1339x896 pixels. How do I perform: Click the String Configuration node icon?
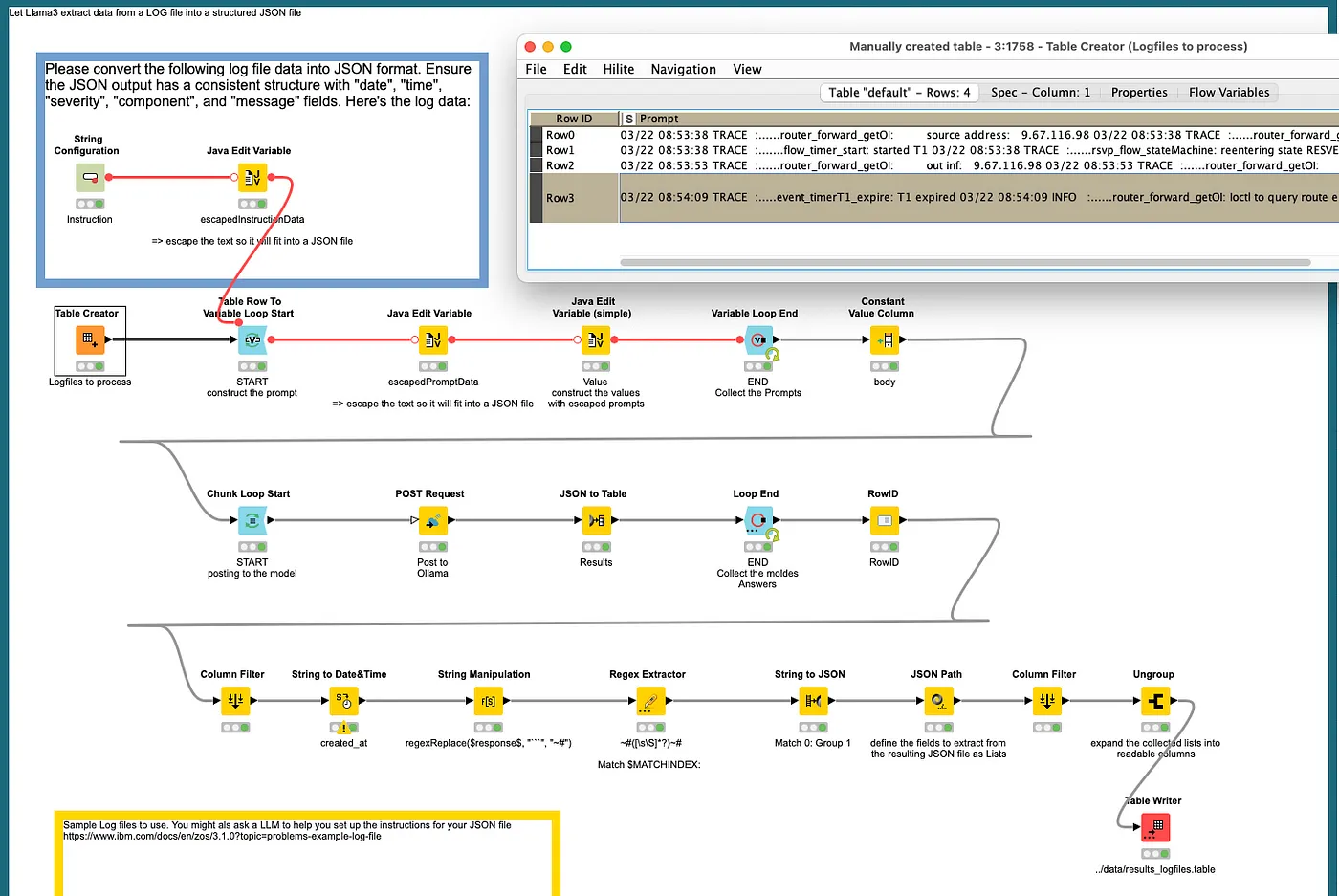[x=90, y=177]
